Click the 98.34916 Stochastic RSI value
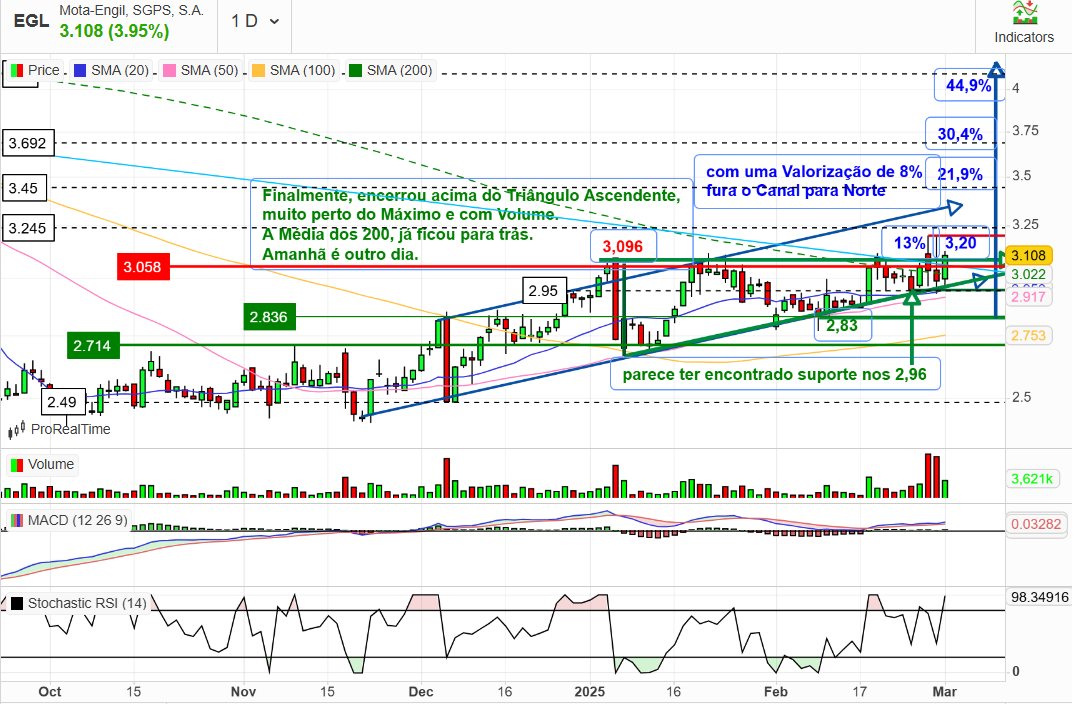Viewport: 1077px width, 704px height. [1039, 598]
